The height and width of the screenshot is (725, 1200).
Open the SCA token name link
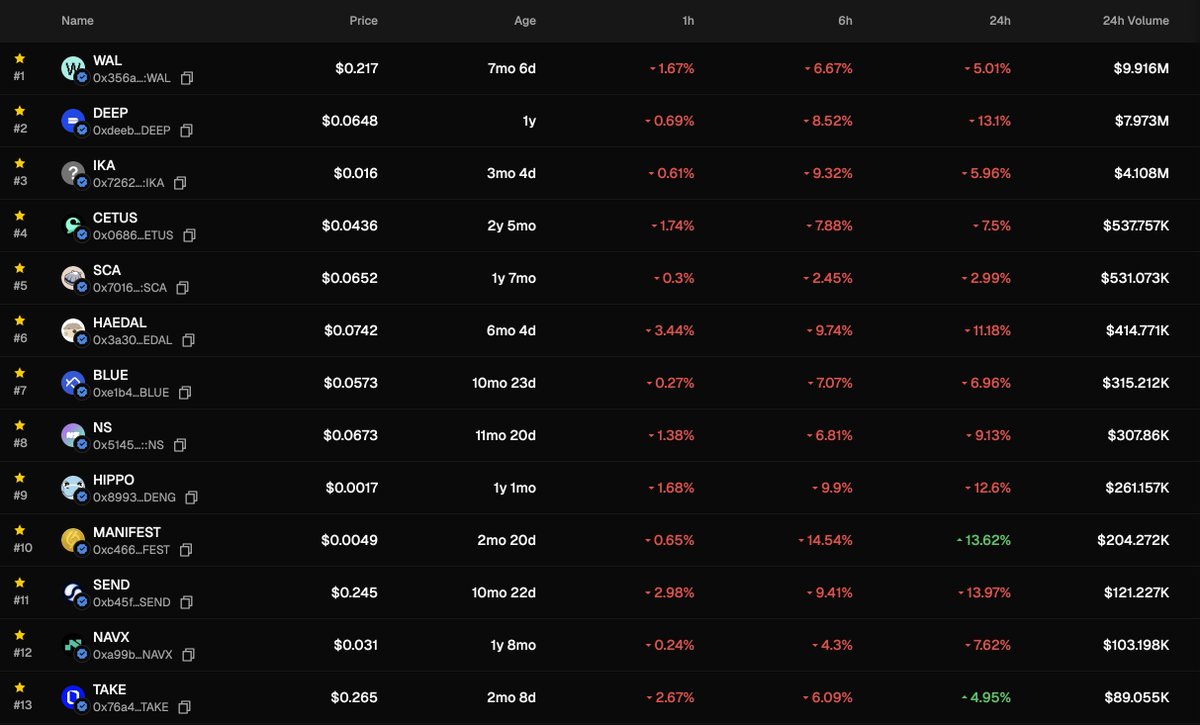coord(106,270)
